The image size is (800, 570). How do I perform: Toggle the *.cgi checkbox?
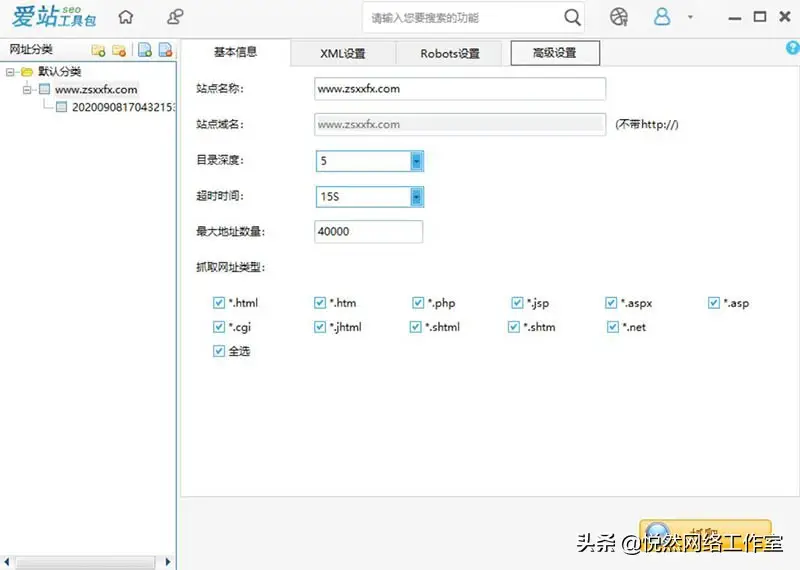[x=218, y=327]
